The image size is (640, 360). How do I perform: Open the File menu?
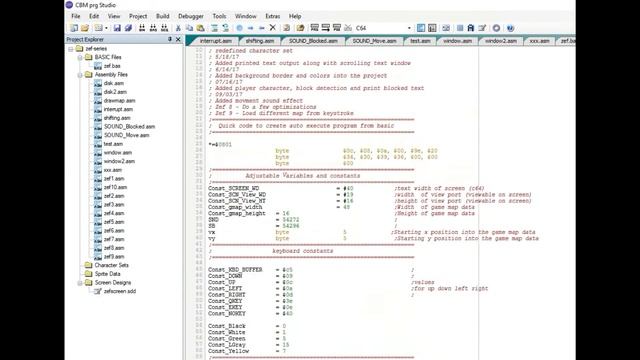point(76,16)
